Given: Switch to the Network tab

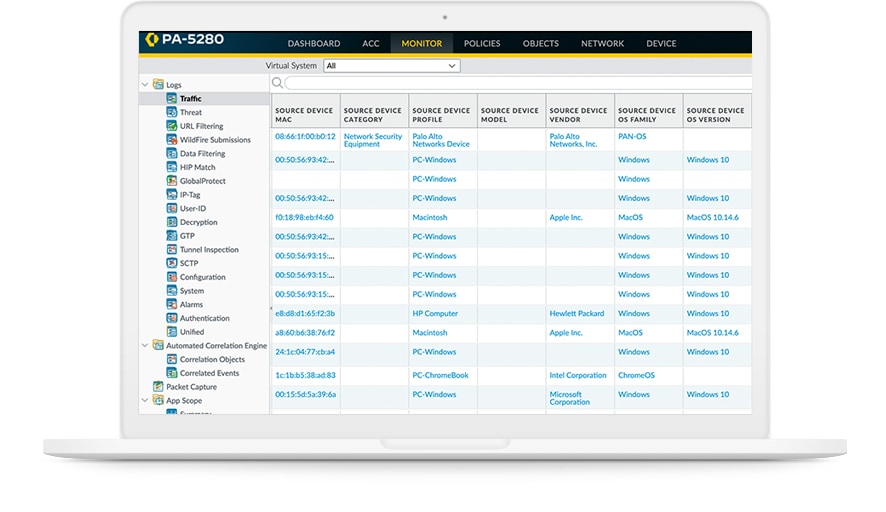Looking at the screenshot, I should pos(602,43).
